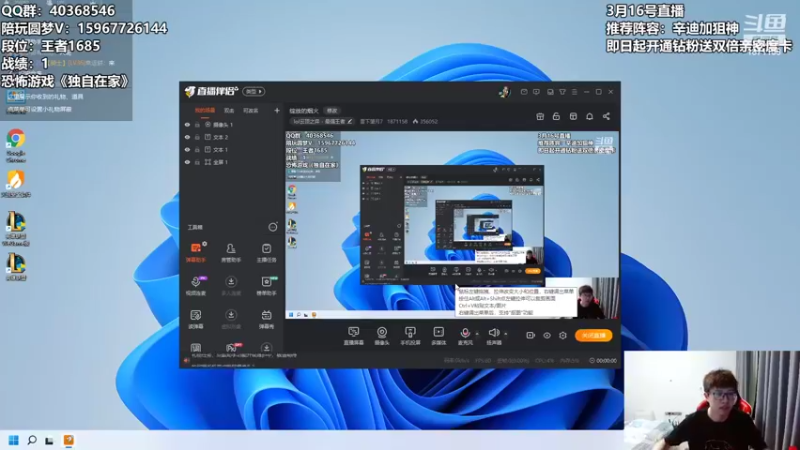Hide the 全屏 1 layer
800x450 pixels.
pyautogui.click(x=187, y=162)
